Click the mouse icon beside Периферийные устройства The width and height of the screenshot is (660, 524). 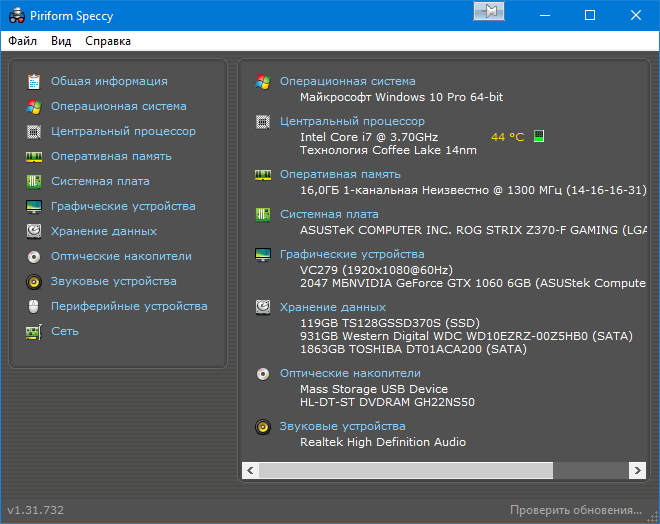click(x=34, y=306)
